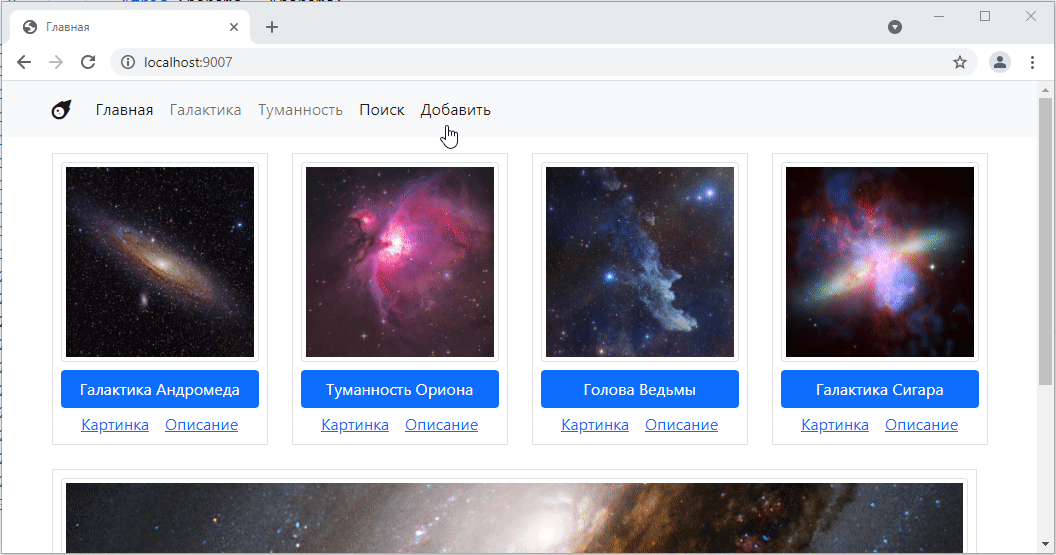
Task: Open the browser profile avatar icon
Action: coord(999,62)
